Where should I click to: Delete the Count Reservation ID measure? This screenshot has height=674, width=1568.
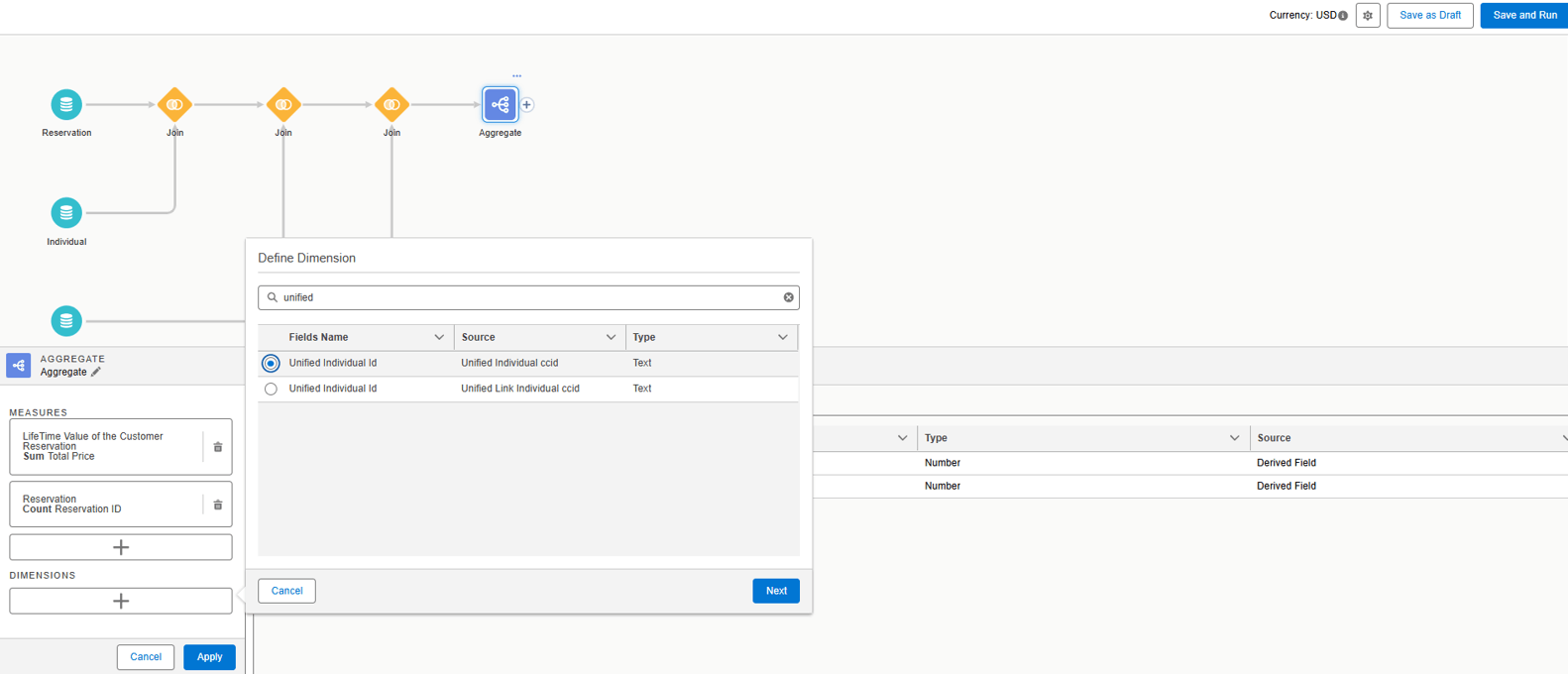coord(218,505)
